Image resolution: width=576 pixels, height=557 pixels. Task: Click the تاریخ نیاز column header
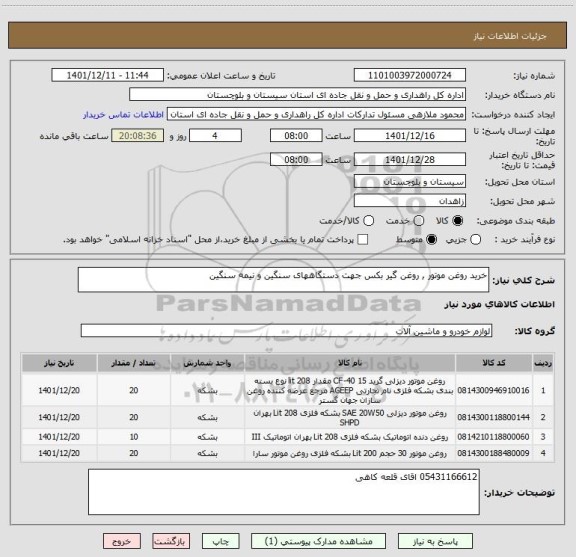59,363
